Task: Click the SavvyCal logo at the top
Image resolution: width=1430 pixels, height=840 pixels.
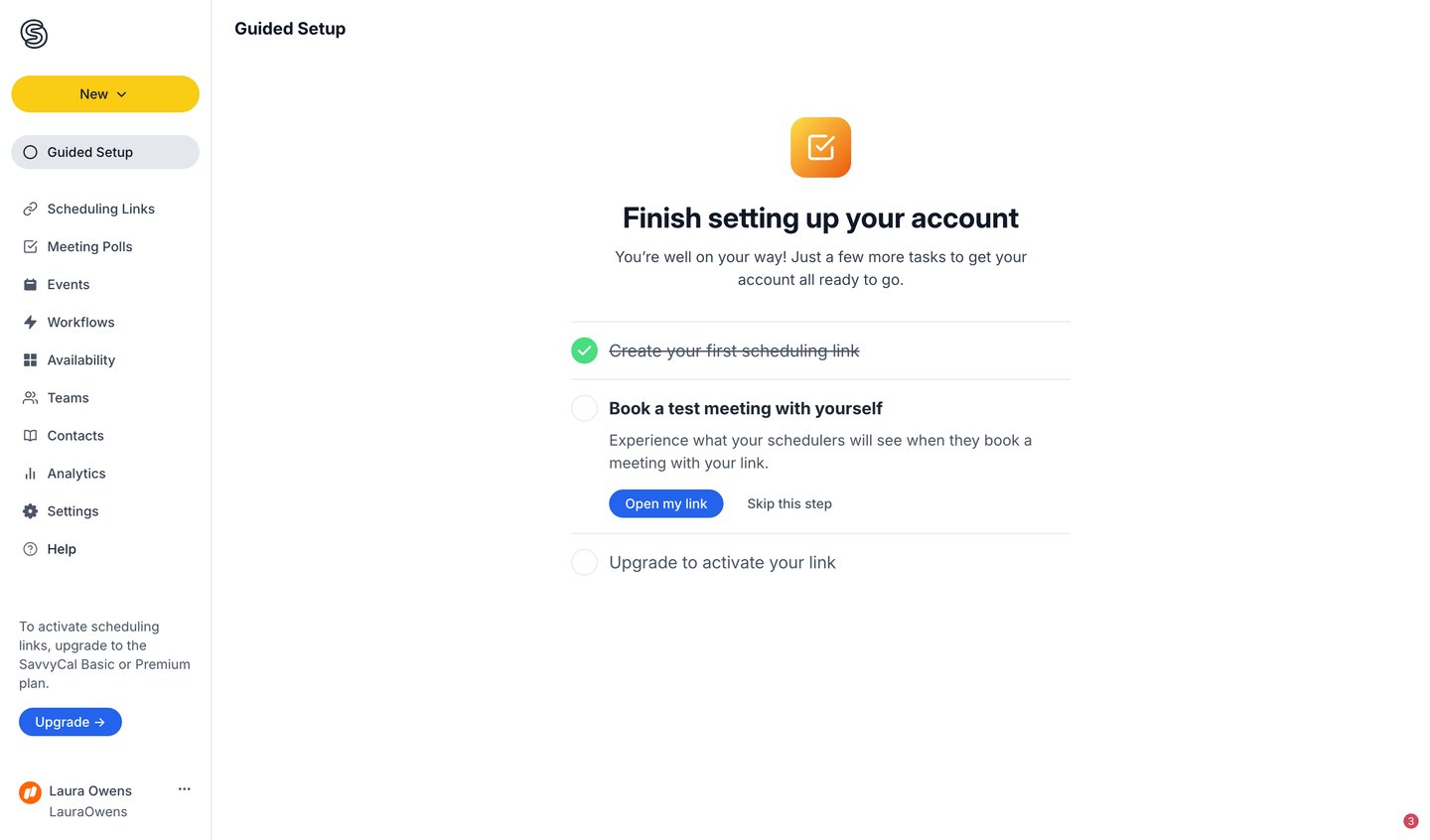Action: pos(33,33)
